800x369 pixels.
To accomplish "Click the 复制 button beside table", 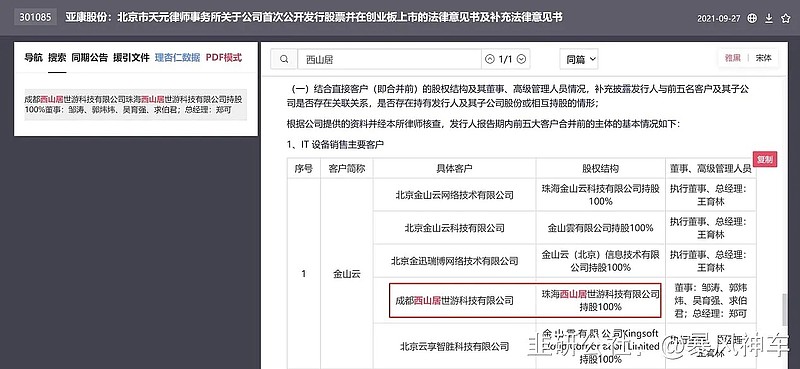I will click(765, 159).
